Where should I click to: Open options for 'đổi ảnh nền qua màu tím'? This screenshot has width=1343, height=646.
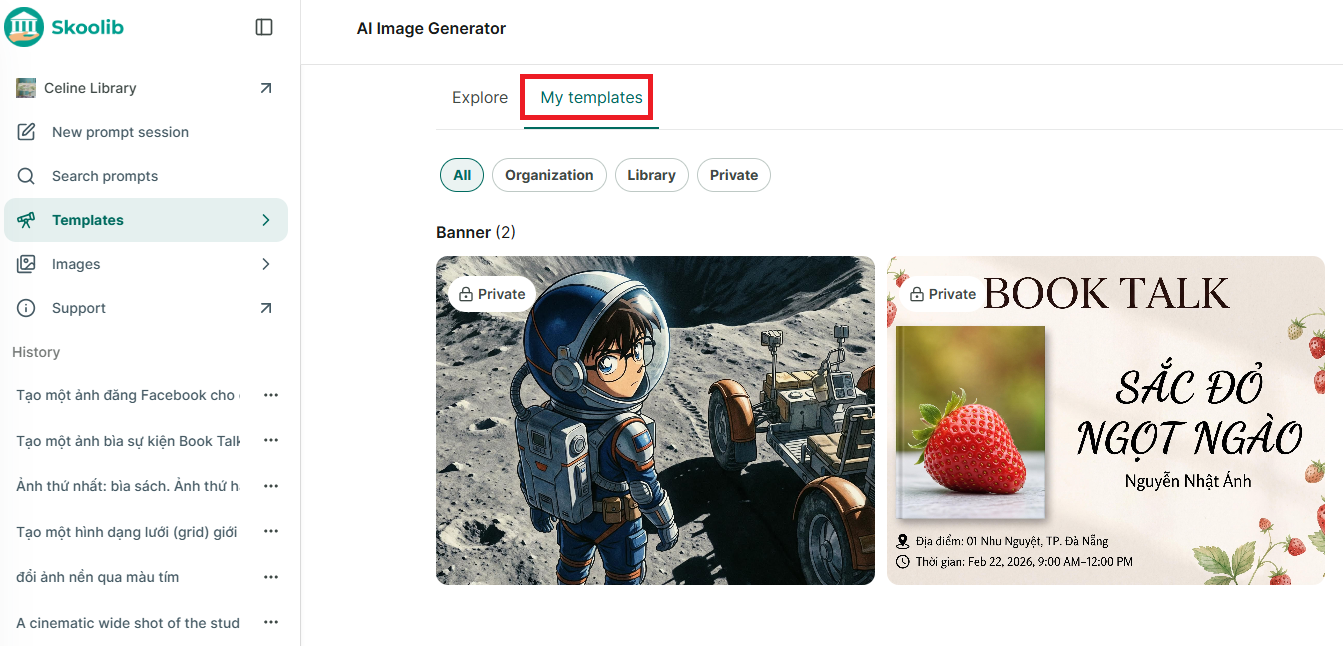tap(271, 577)
